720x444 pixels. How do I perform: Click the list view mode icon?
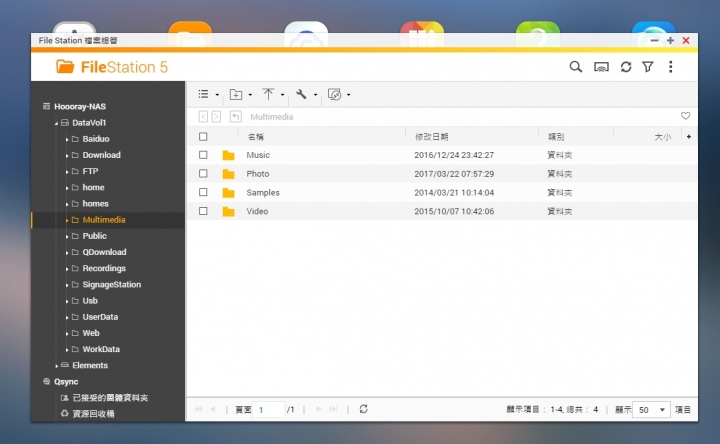click(x=203, y=94)
